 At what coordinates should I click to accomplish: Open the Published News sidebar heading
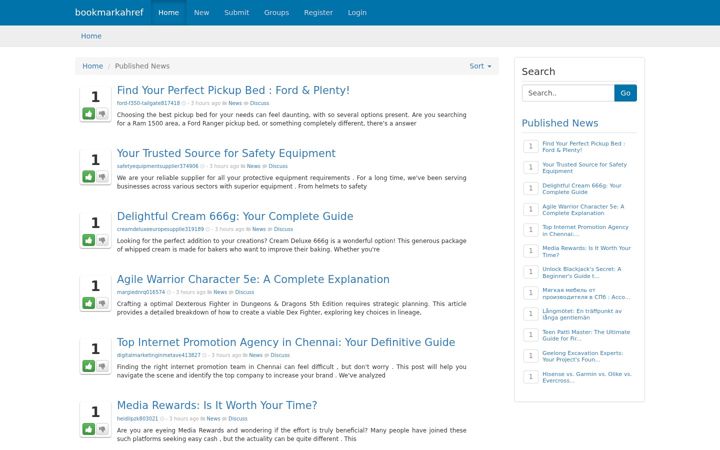[x=560, y=123]
